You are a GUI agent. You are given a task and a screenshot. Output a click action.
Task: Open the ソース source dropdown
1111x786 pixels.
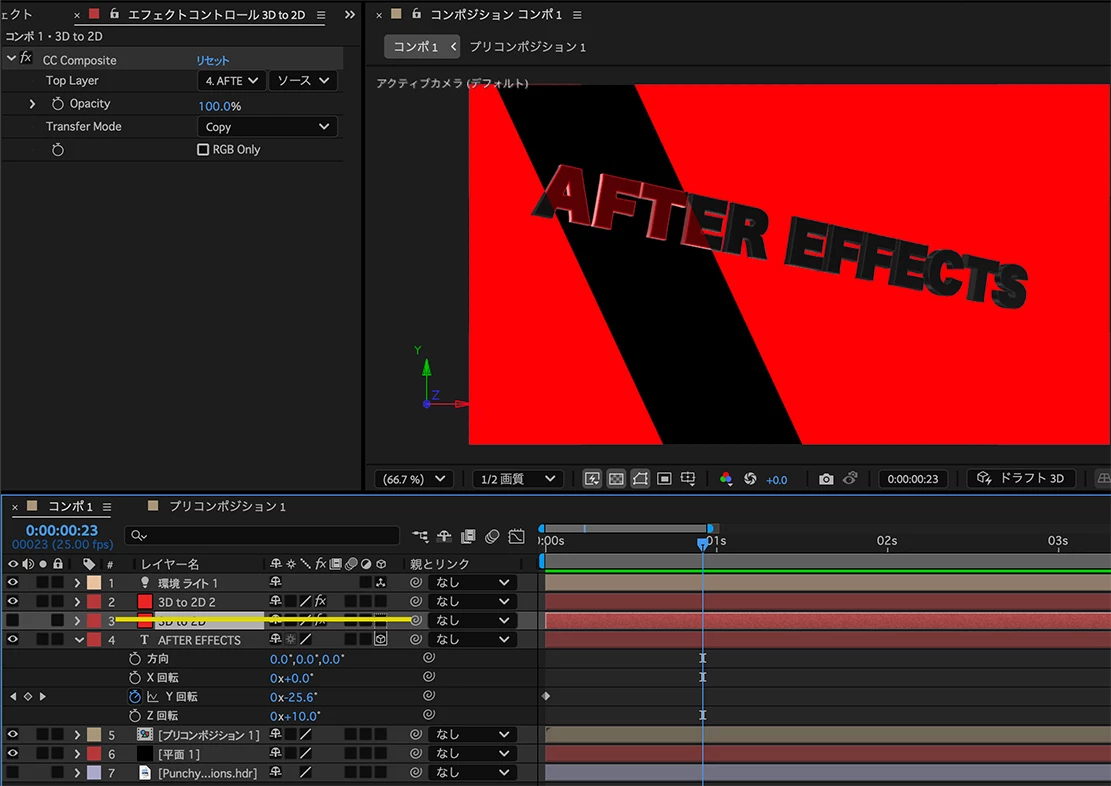(x=303, y=81)
